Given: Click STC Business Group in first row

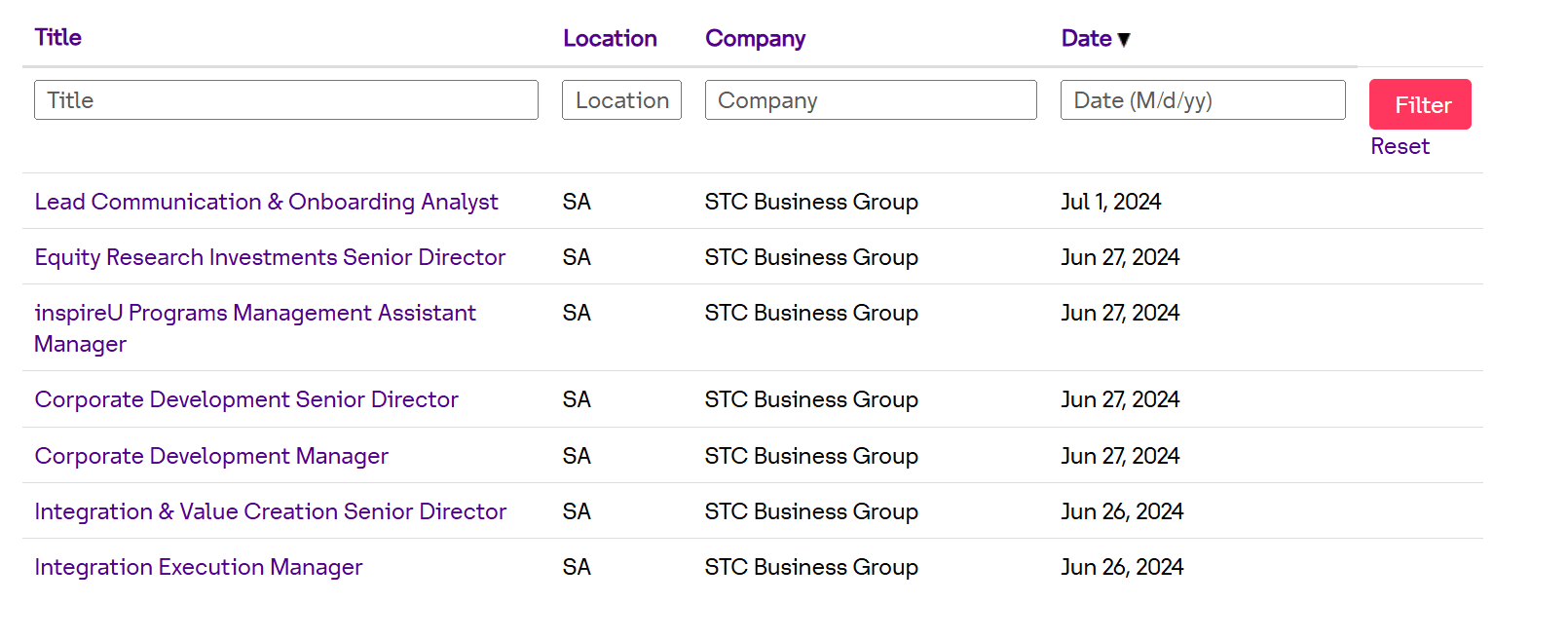Looking at the screenshot, I should click(811, 202).
